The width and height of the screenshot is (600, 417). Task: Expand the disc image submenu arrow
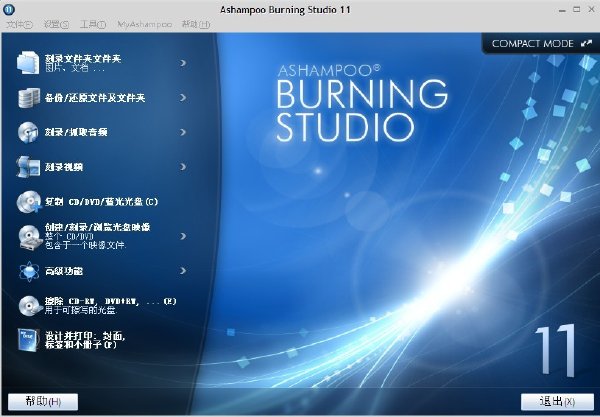tap(183, 236)
